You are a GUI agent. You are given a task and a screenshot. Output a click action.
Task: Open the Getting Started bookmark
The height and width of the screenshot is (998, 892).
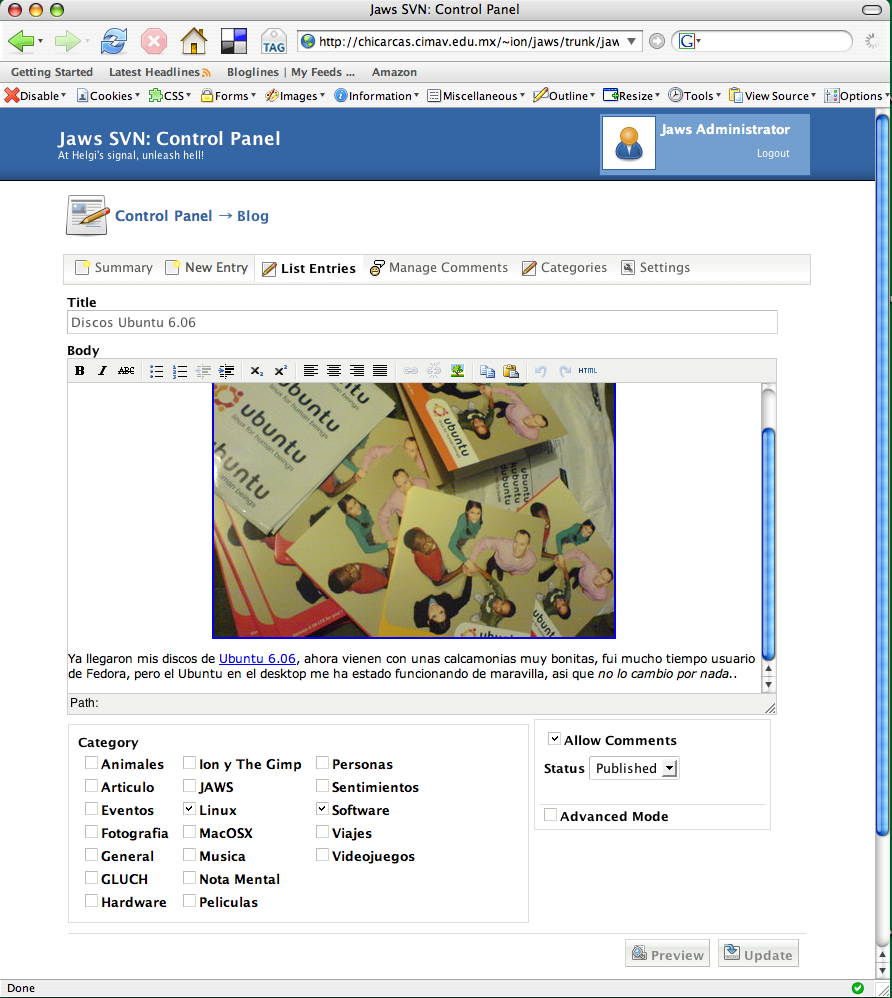click(x=52, y=72)
